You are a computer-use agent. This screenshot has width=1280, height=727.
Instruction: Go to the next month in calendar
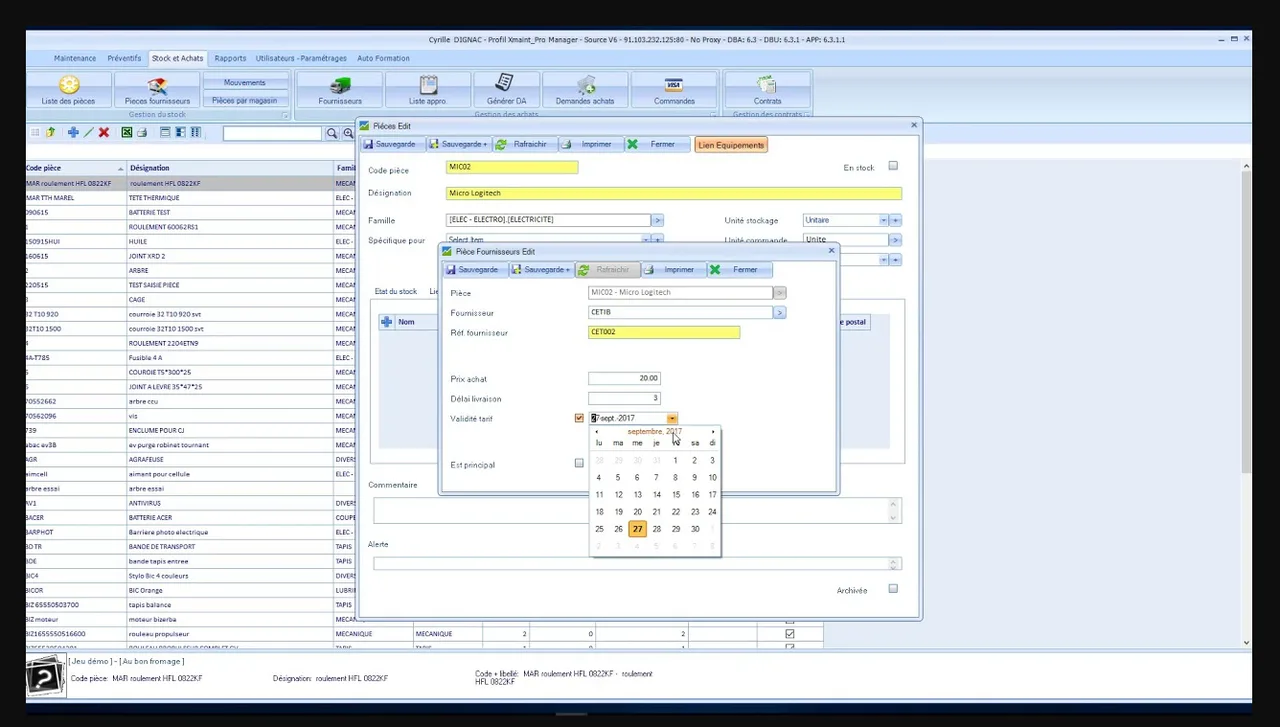(x=713, y=432)
